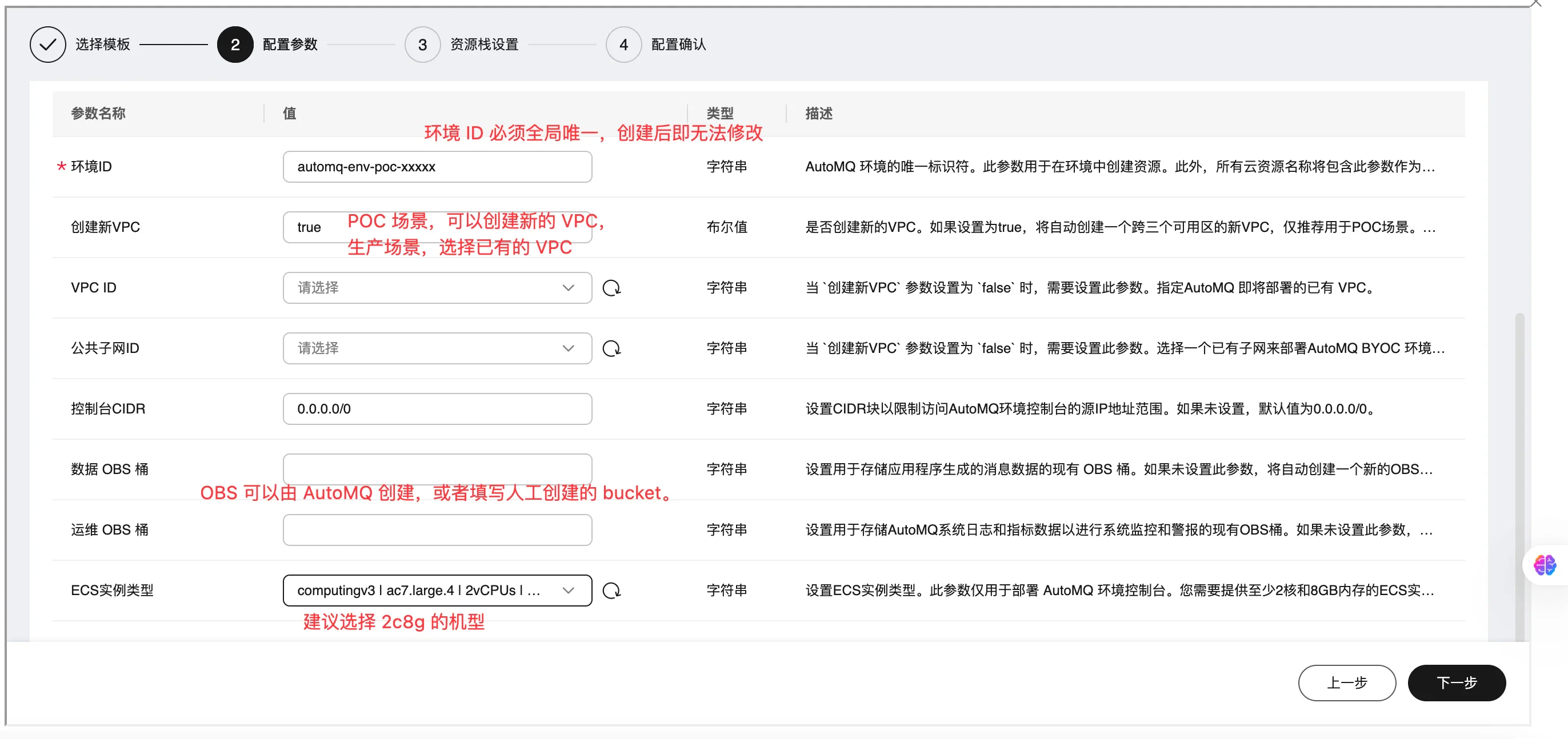1568x739 pixels.
Task: Focus the 环境ID text field
Action: click(x=437, y=167)
